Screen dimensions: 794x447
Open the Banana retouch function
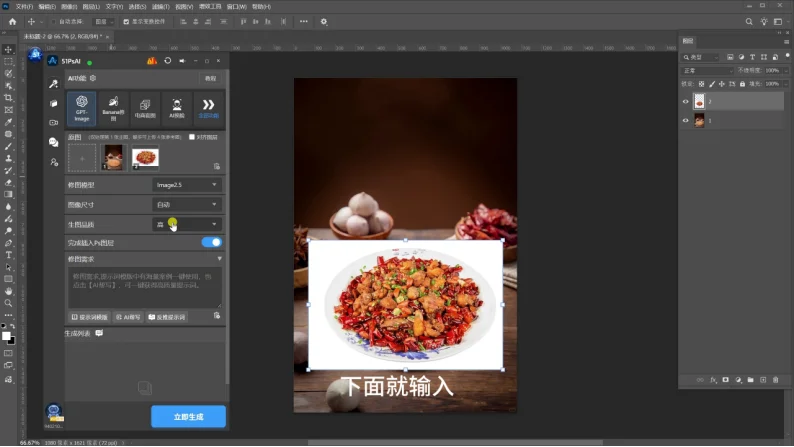tap(113, 108)
